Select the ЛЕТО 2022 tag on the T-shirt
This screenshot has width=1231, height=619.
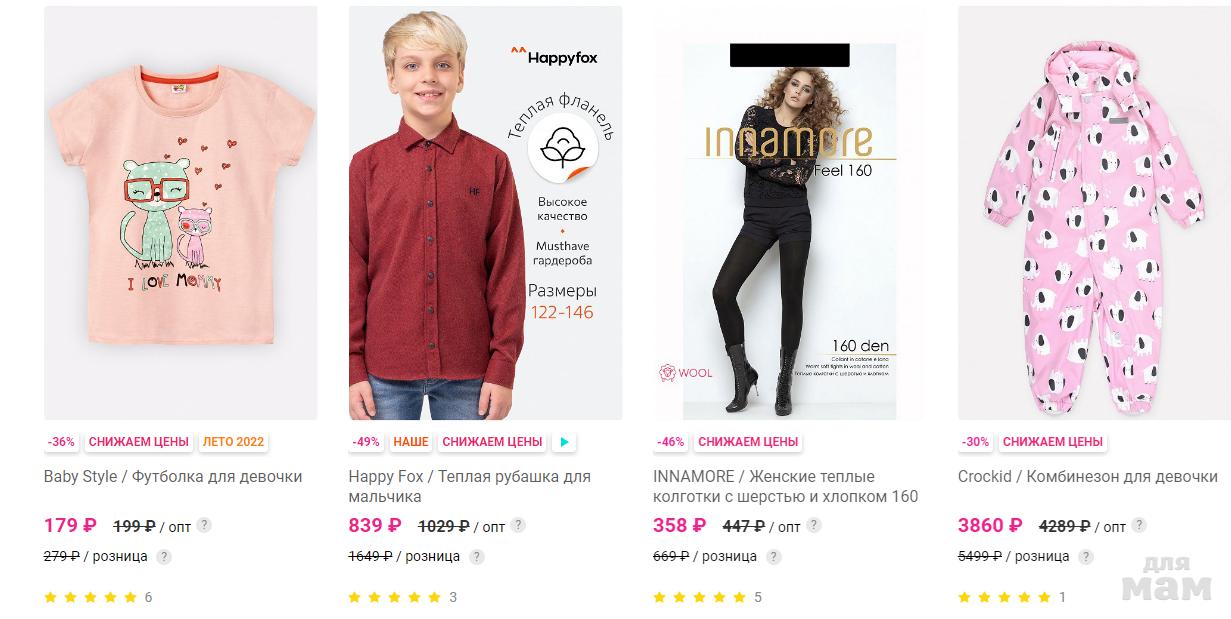[x=233, y=442]
